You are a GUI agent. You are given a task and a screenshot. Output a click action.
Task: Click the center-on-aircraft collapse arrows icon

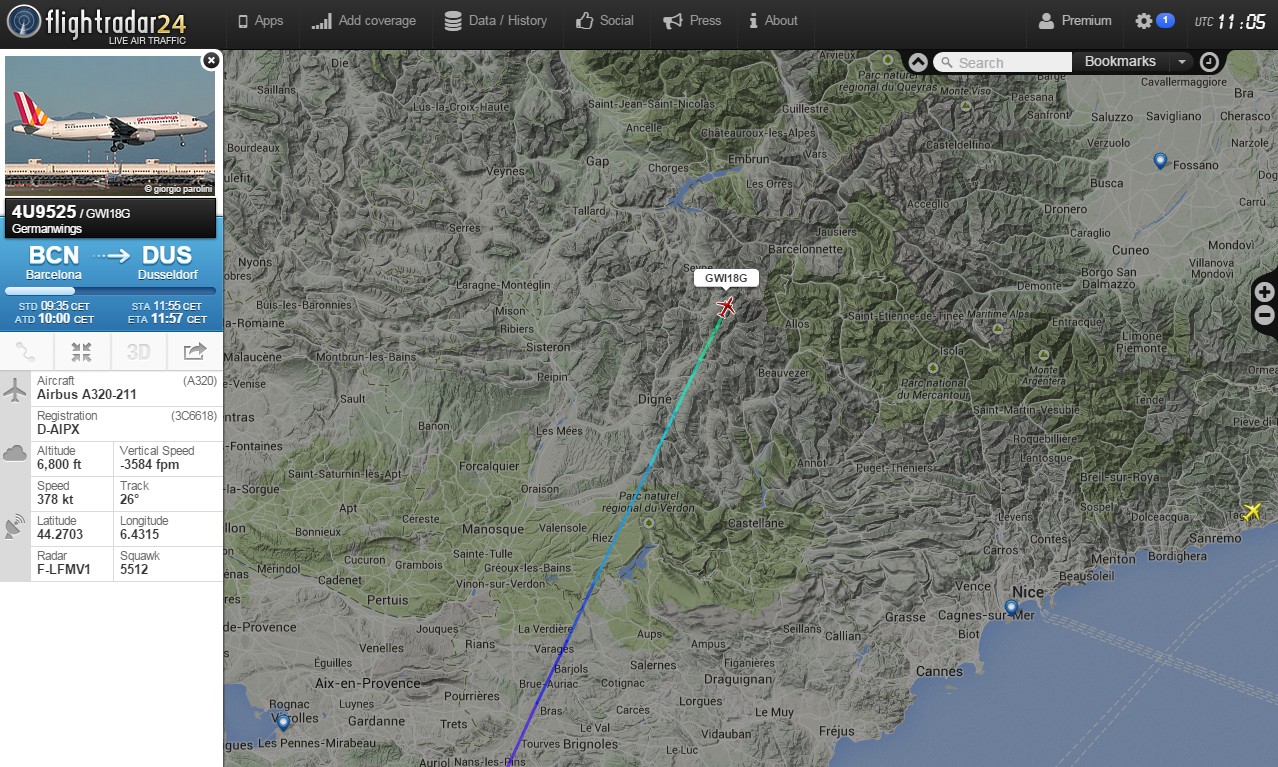82,351
